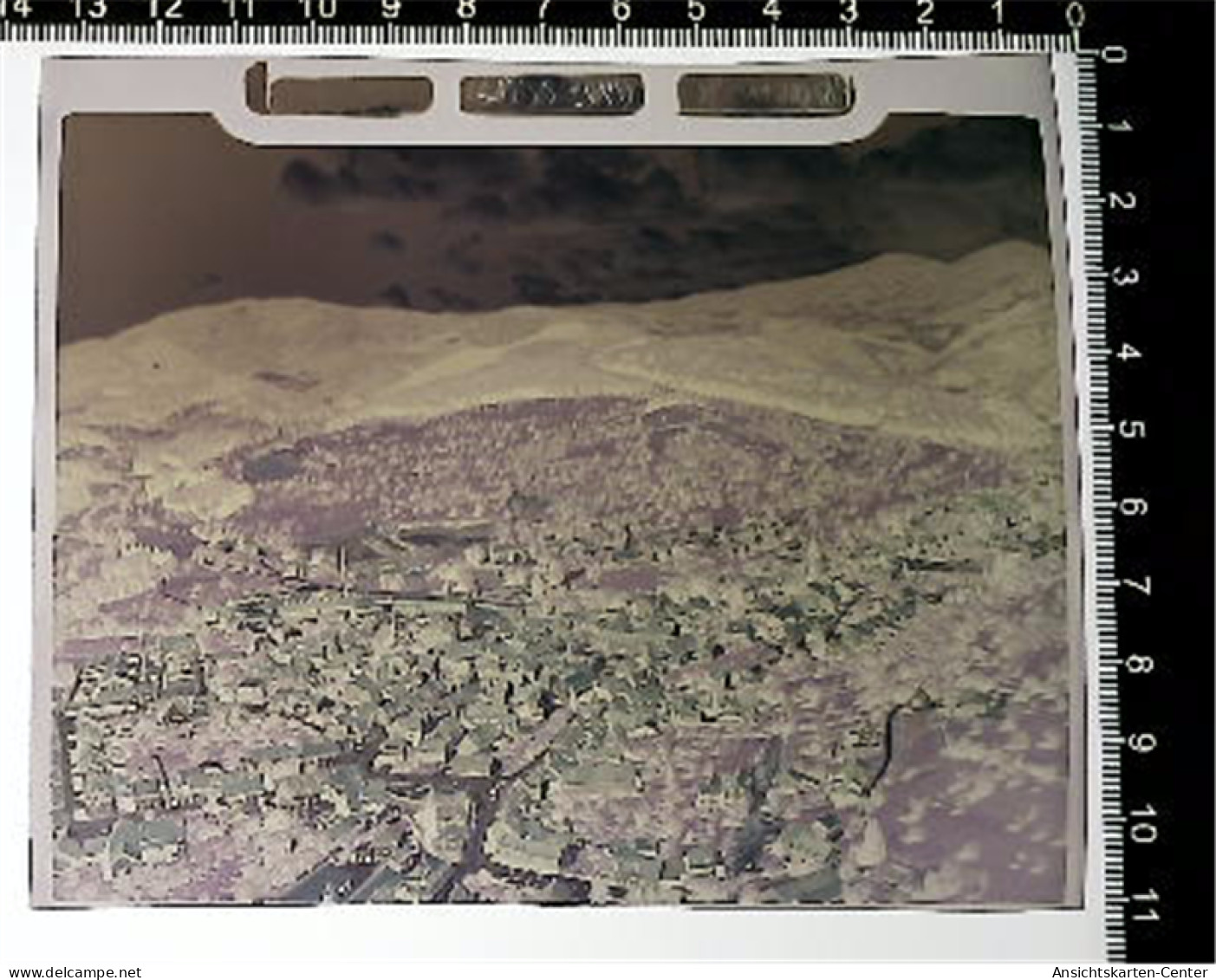Click the middle cut-out window in negative frame
This screenshot has width=1216, height=980.
coord(551,94)
